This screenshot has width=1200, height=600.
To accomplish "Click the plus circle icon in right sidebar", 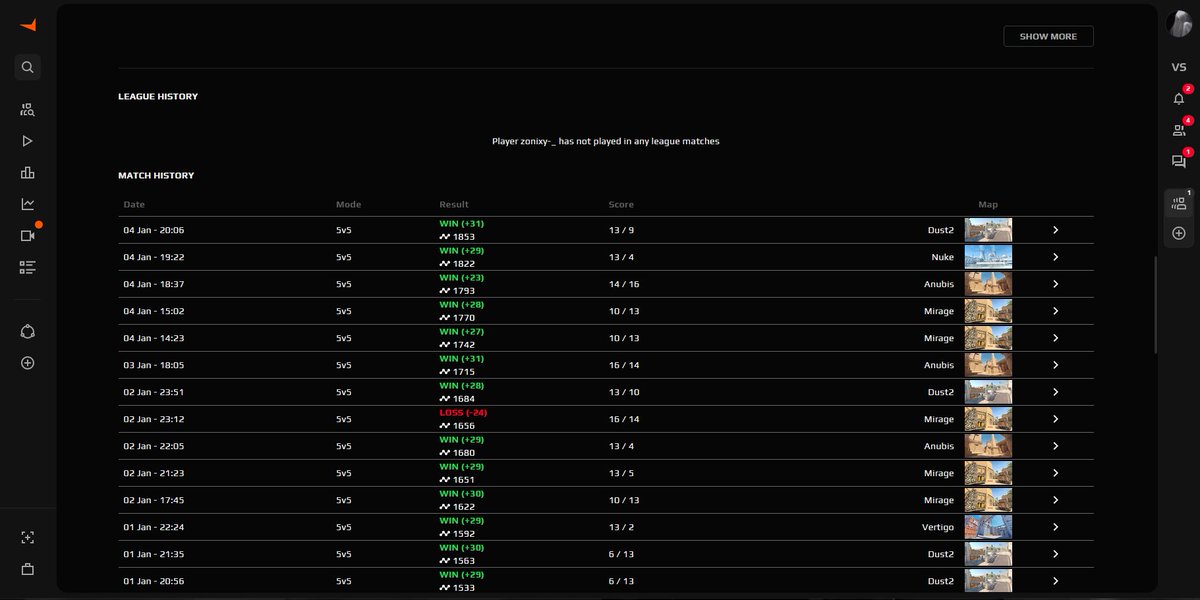I will (x=1179, y=233).
